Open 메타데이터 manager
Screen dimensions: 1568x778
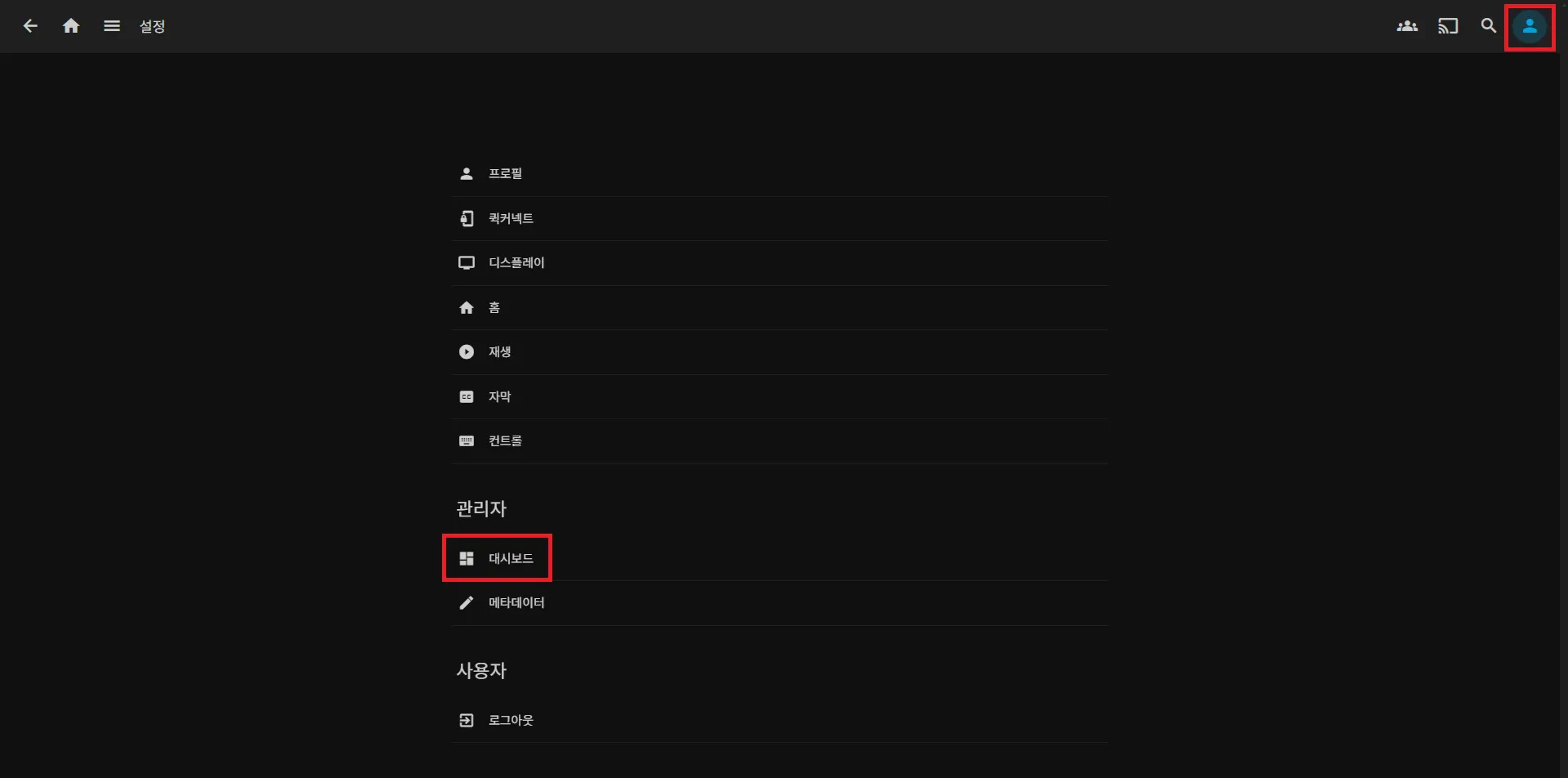pyautogui.click(x=516, y=602)
